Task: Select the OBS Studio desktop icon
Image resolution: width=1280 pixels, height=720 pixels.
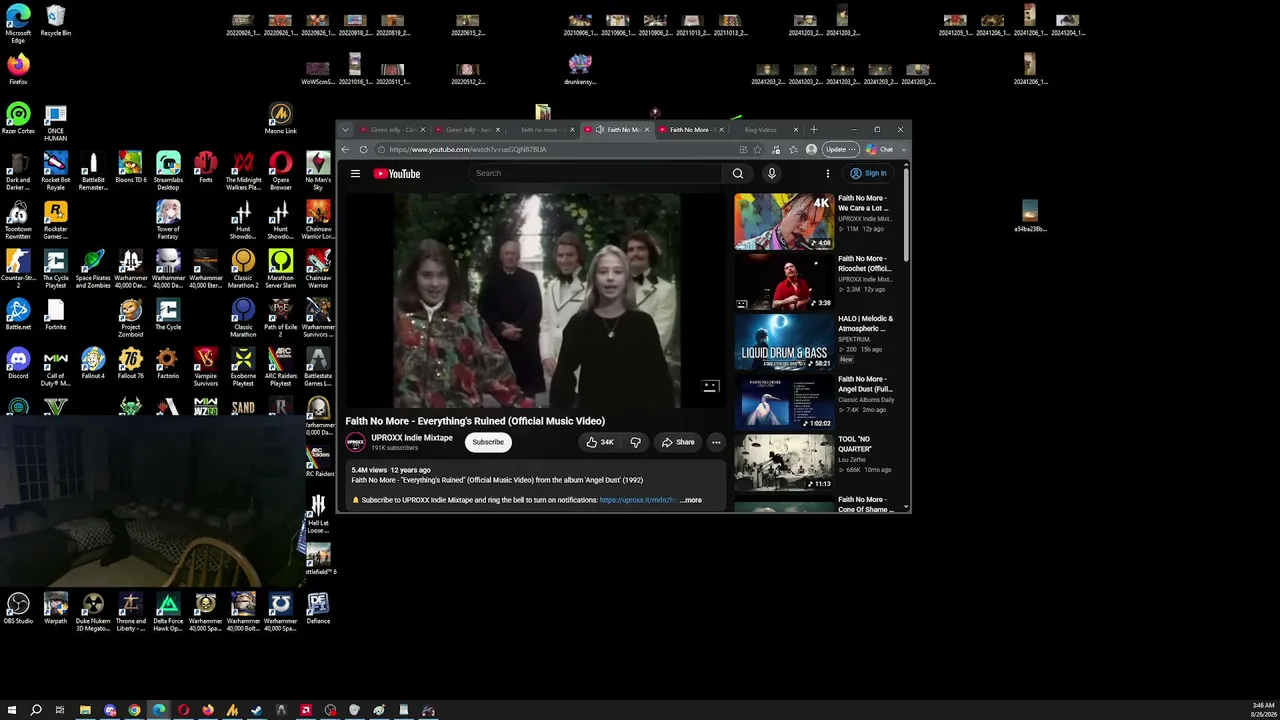Action: coord(18,609)
